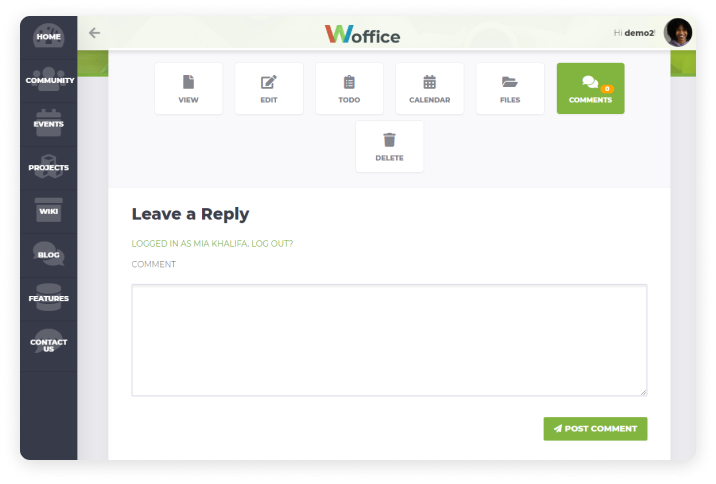The width and height of the screenshot is (716, 484).
Task: Go to Community in the sidebar
Action: [x=48, y=80]
